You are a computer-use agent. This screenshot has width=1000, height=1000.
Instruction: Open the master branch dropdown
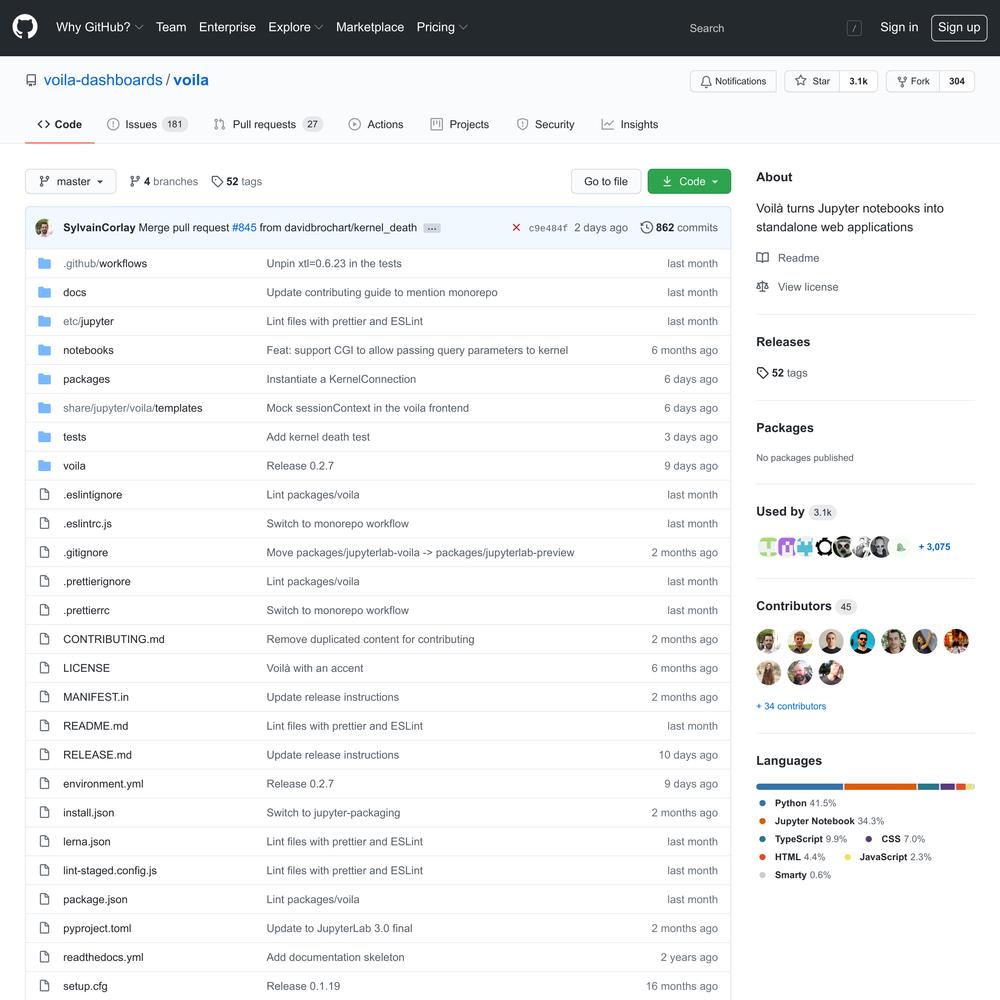click(x=71, y=182)
